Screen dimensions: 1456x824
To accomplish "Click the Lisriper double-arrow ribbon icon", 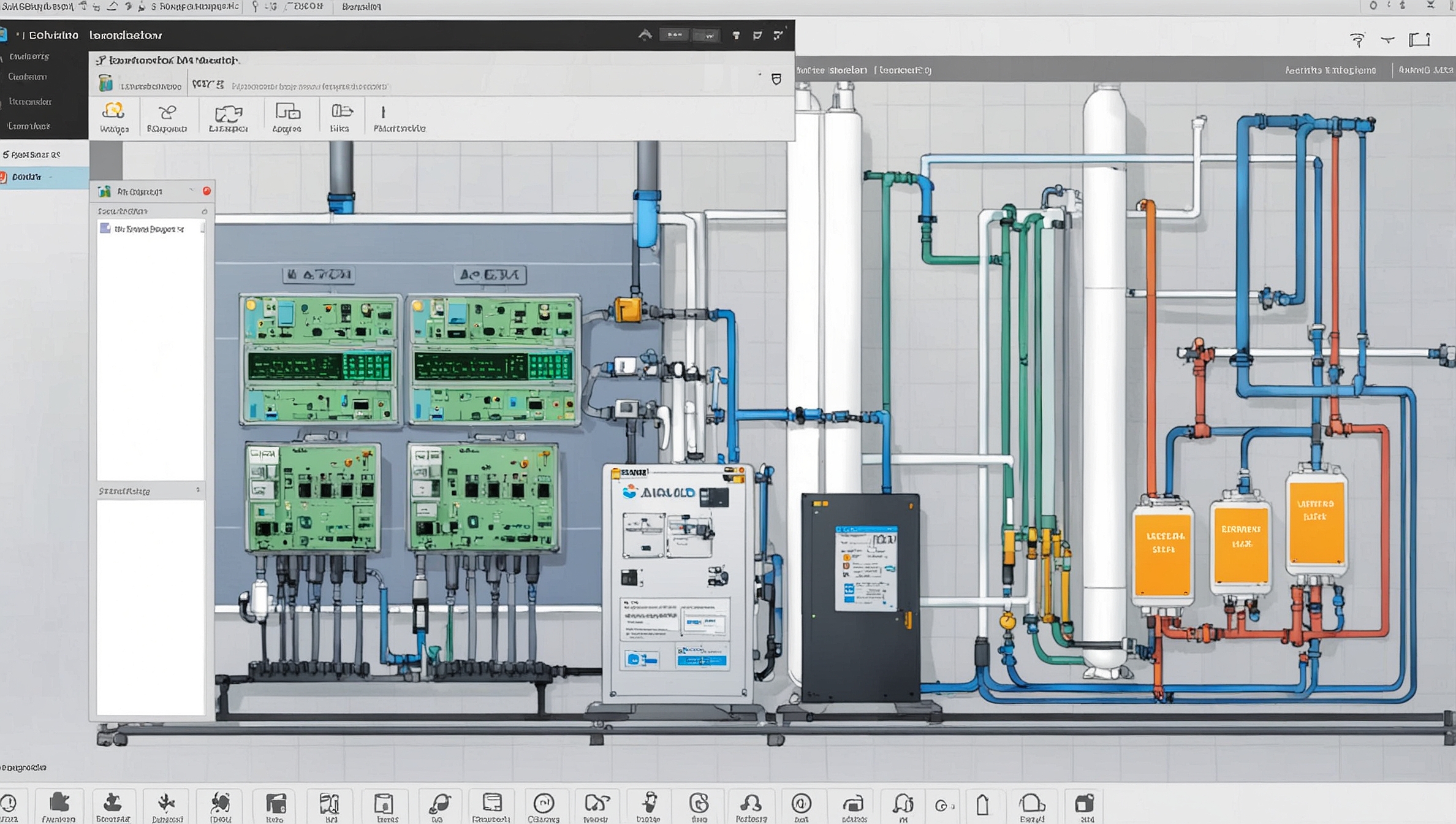I will pos(228,113).
